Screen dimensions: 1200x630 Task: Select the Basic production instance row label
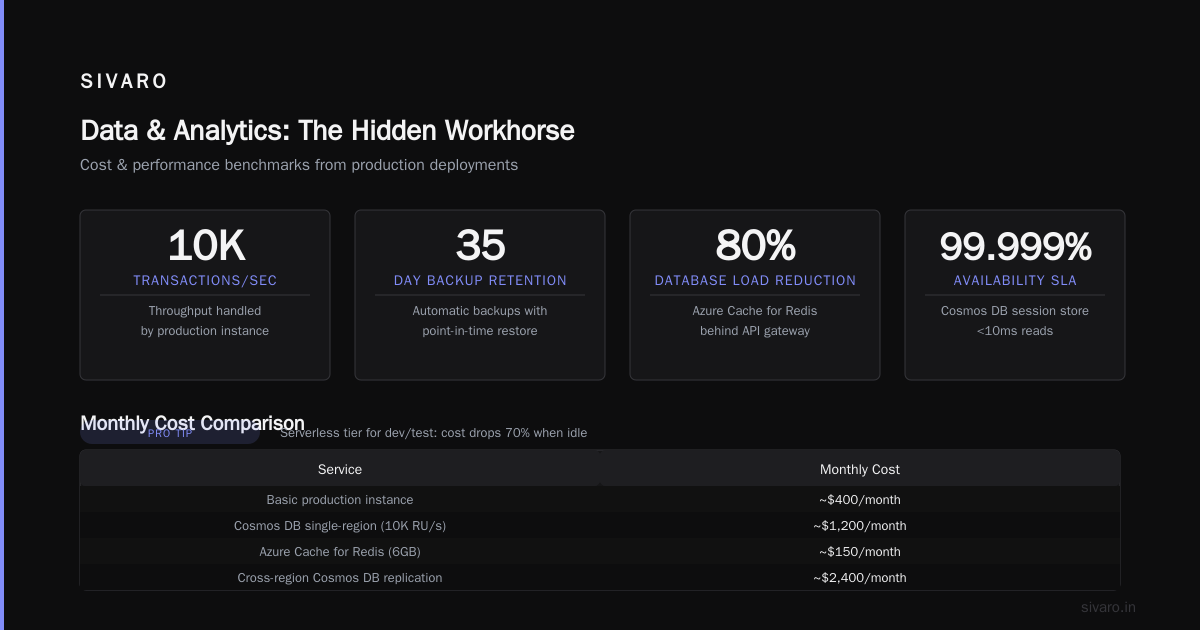pos(340,500)
